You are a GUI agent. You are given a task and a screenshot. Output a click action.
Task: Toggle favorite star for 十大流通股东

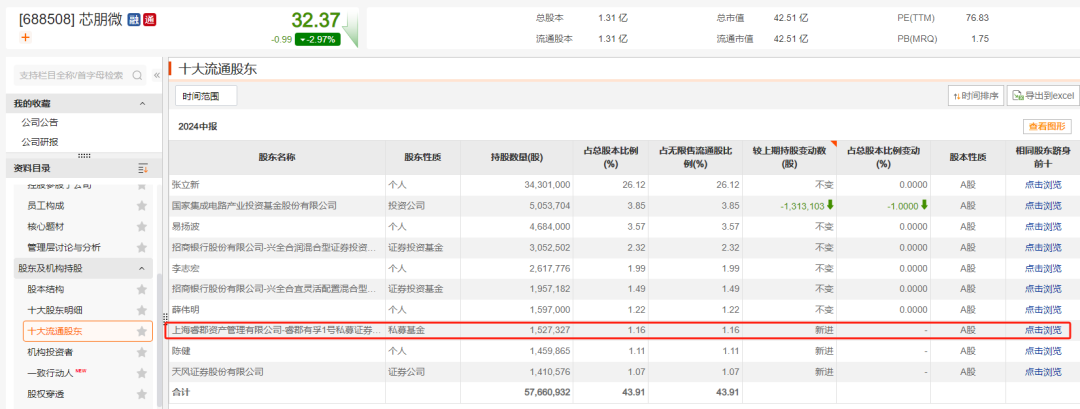[142, 331]
